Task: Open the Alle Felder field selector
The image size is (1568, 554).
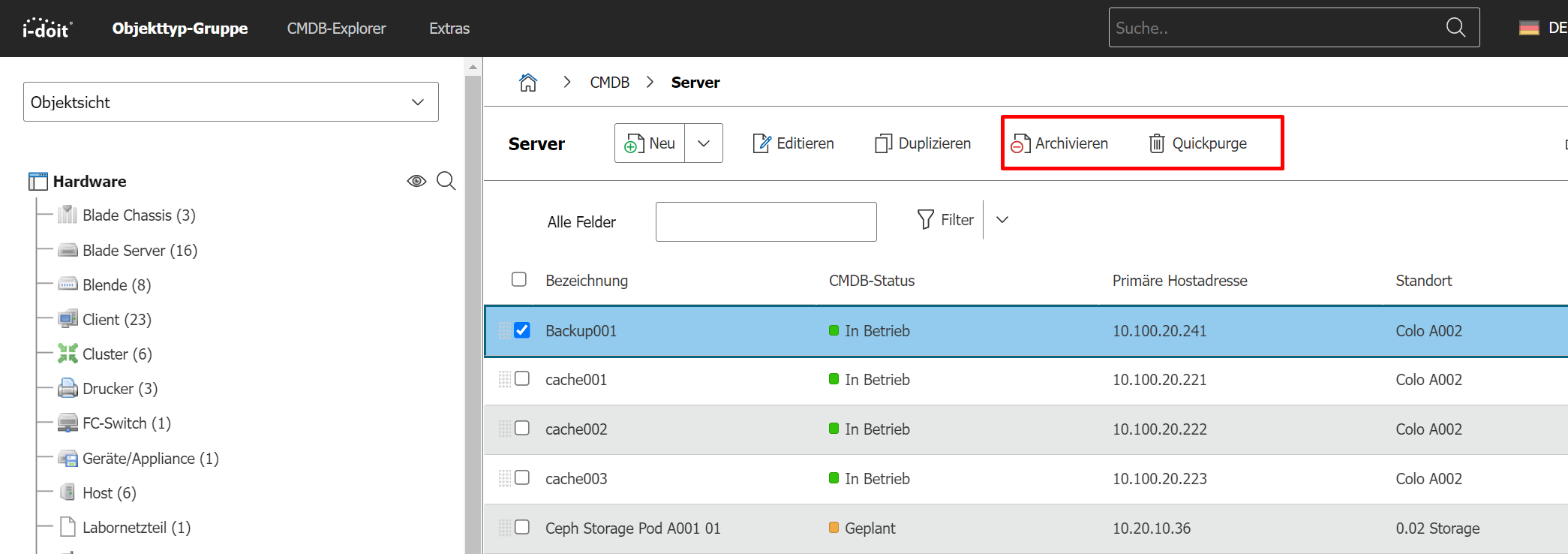Action: pyautogui.click(x=581, y=222)
